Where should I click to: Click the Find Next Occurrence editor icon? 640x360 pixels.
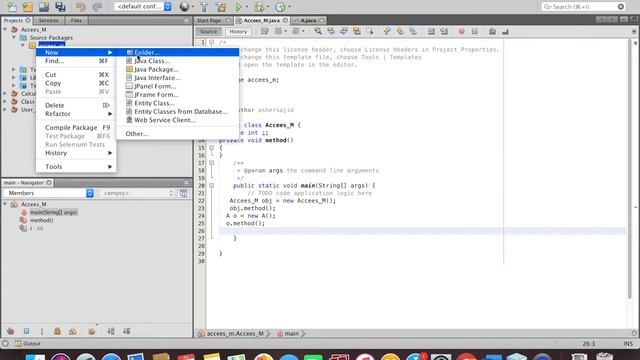point(344,31)
